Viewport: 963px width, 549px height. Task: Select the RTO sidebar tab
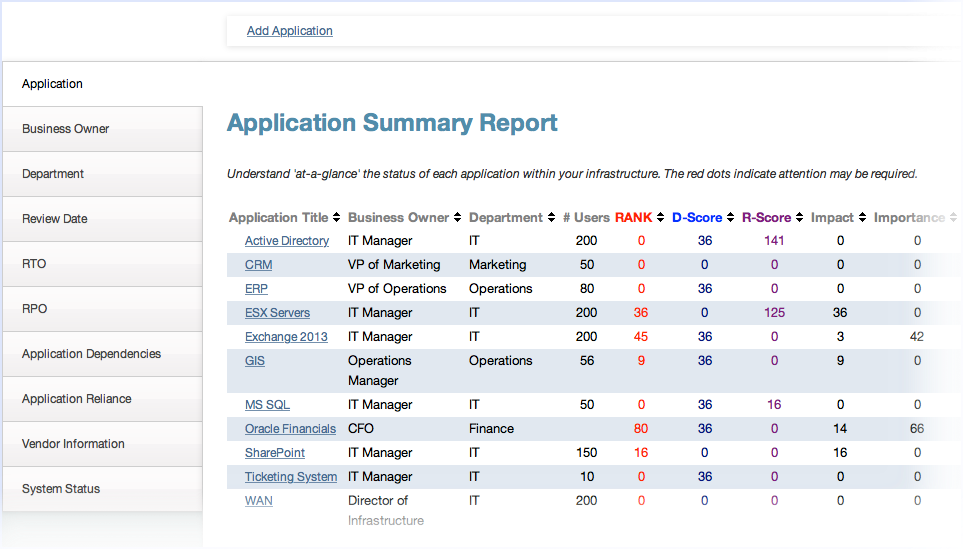[103, 263]
